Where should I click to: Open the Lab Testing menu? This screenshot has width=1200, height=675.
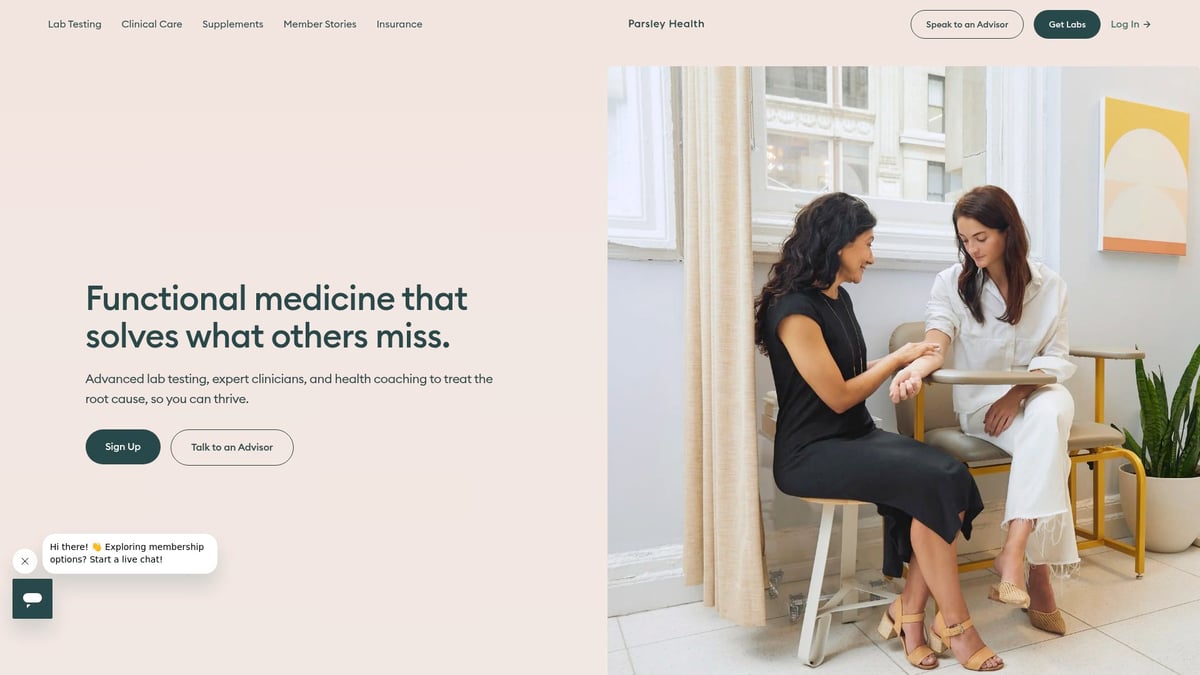(75, 24)
